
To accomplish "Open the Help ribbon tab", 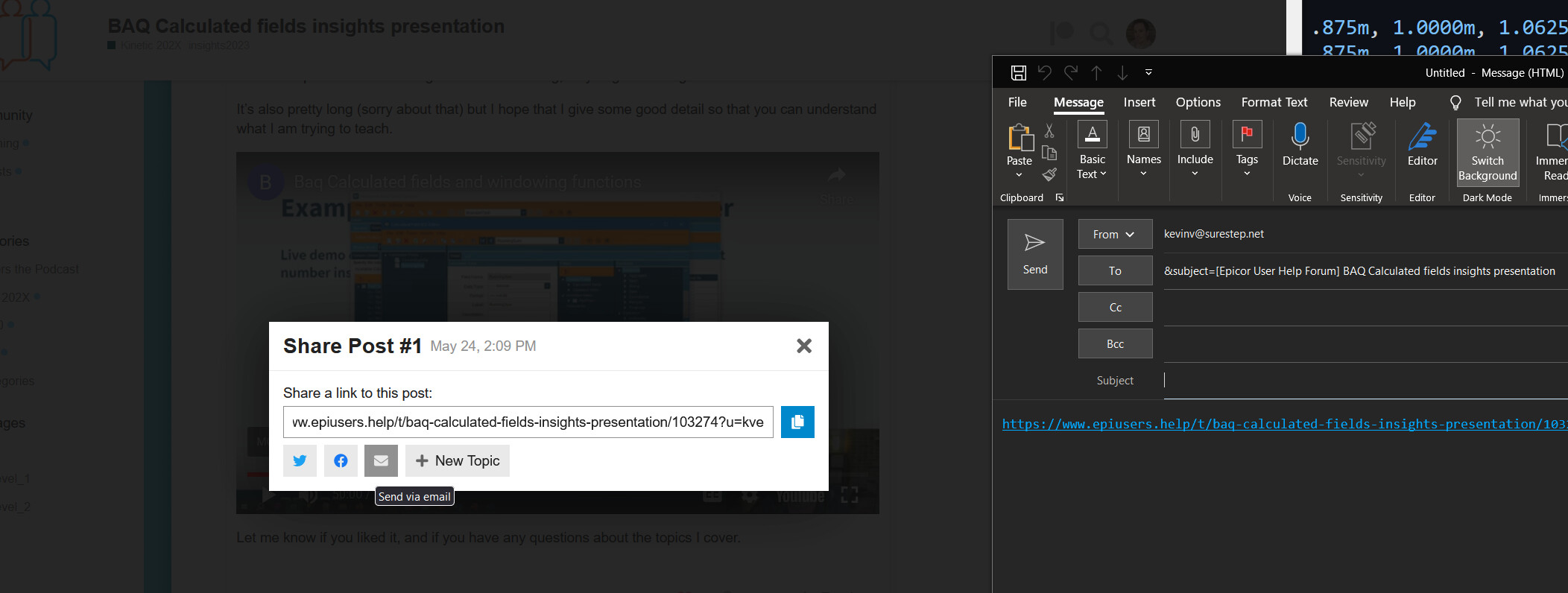I will tap(1403, 102).
